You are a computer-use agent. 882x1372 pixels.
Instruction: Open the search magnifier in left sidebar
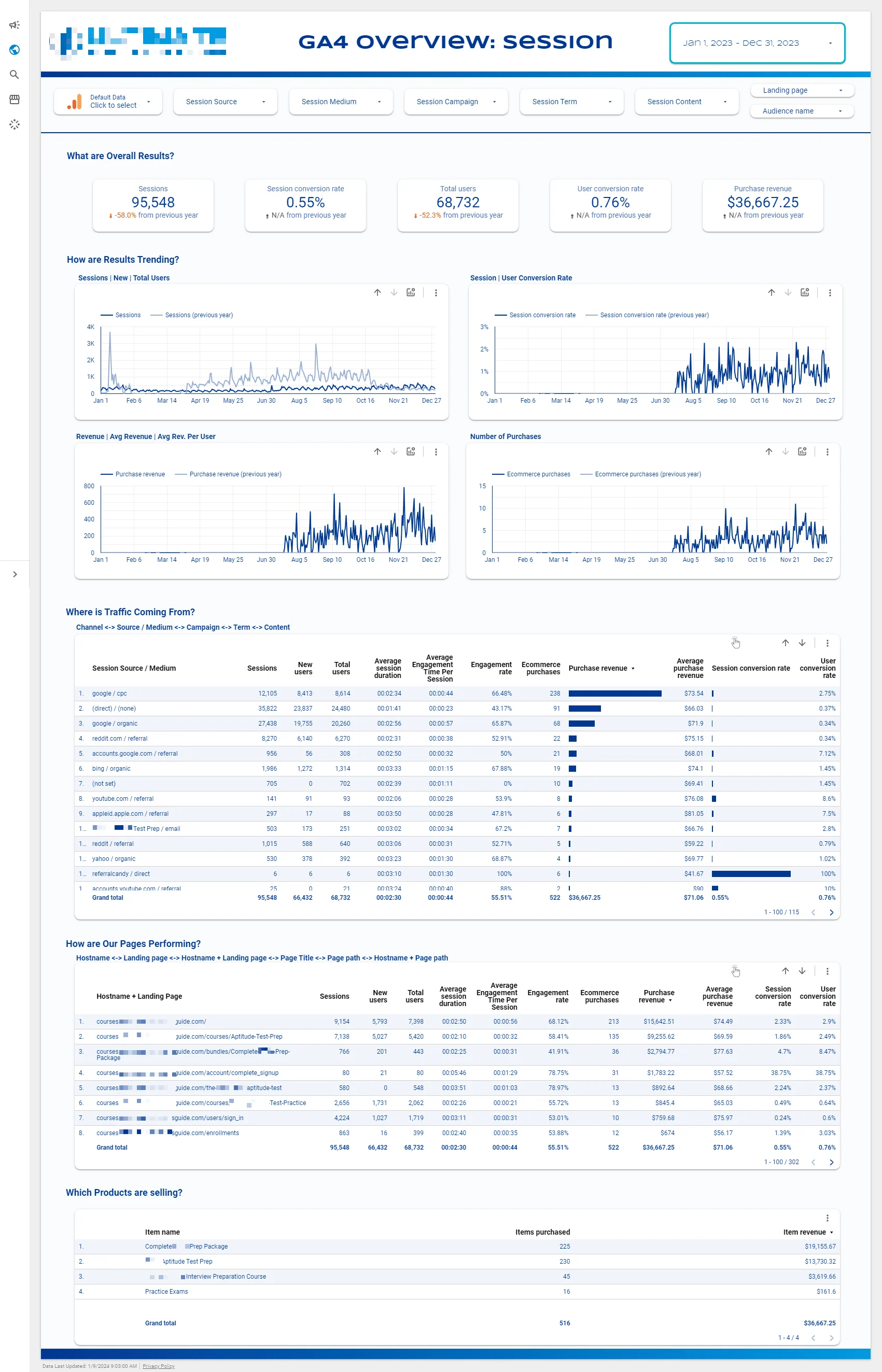click(15, 75)
